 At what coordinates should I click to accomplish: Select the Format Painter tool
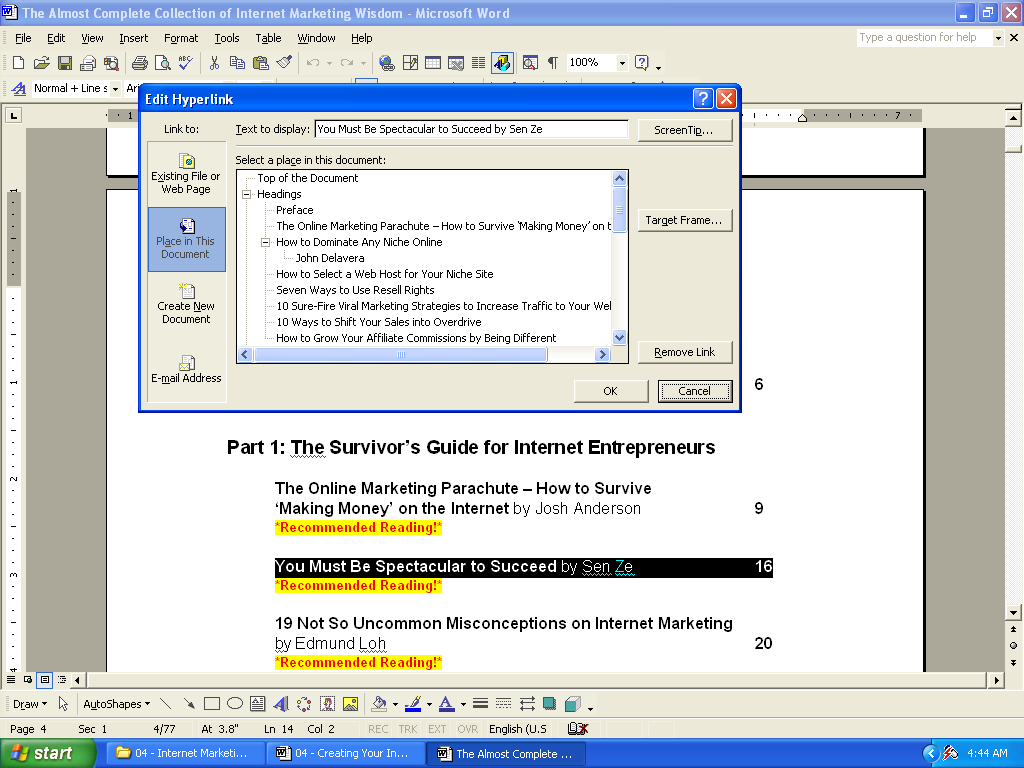tap(283, 62)
